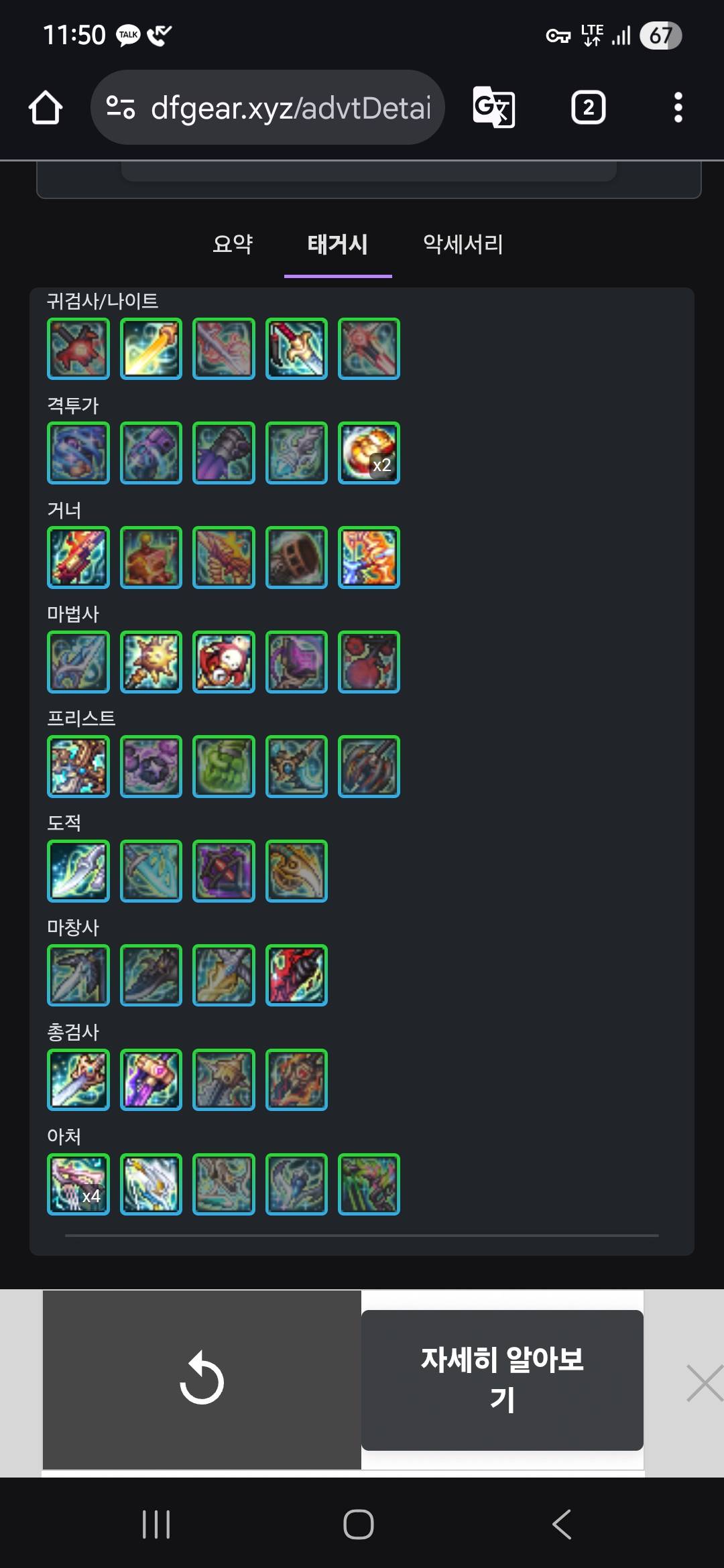This screenshot has height=1568, width=724.
Task: Tap the x4 dragon bow icon under 아처
Action: click(x=78, y=1185)
